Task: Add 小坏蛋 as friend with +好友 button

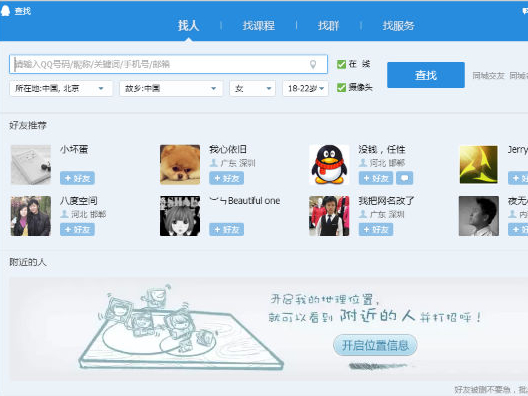Action: point(77,178)
